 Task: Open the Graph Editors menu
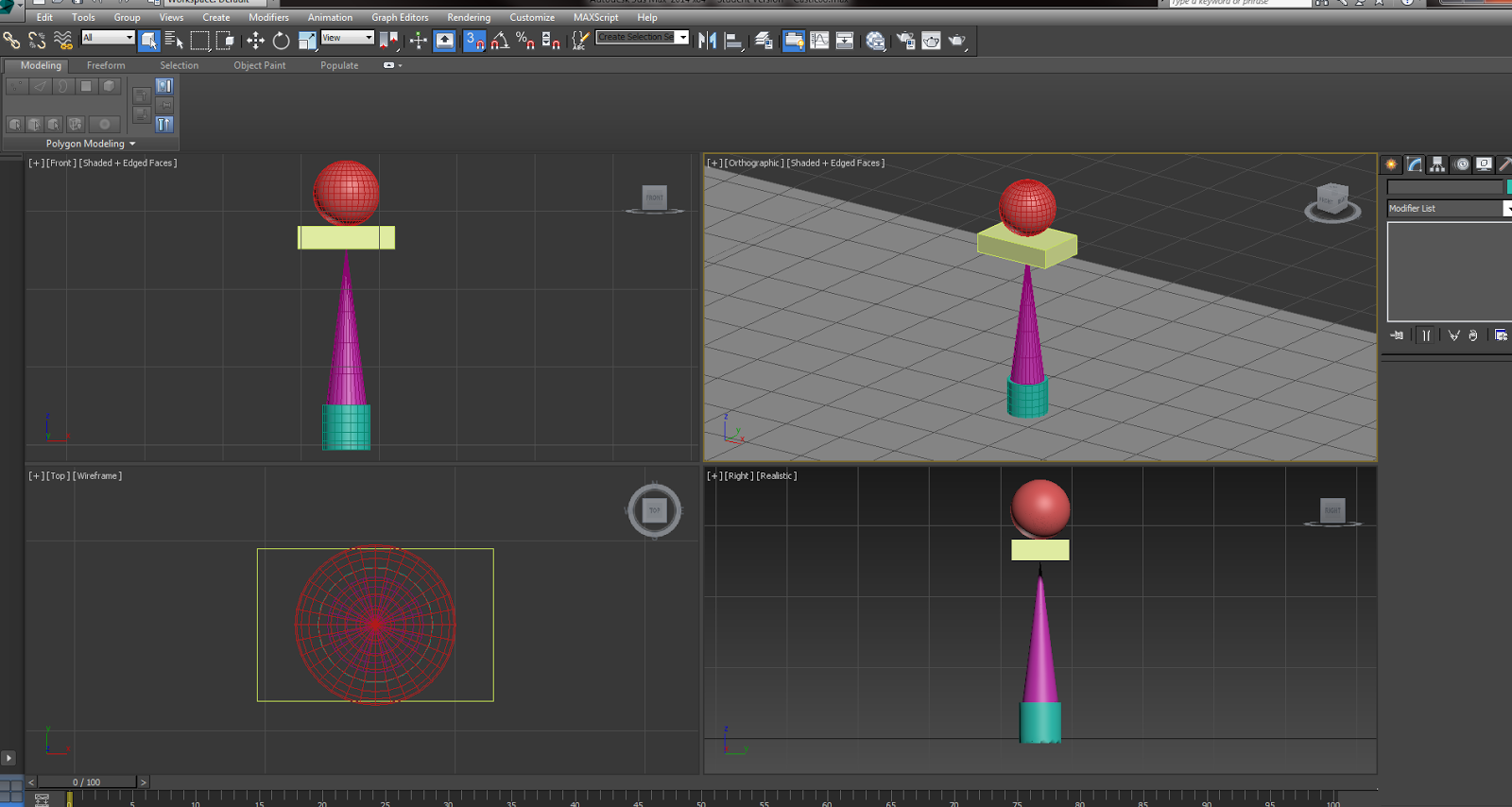400,17
